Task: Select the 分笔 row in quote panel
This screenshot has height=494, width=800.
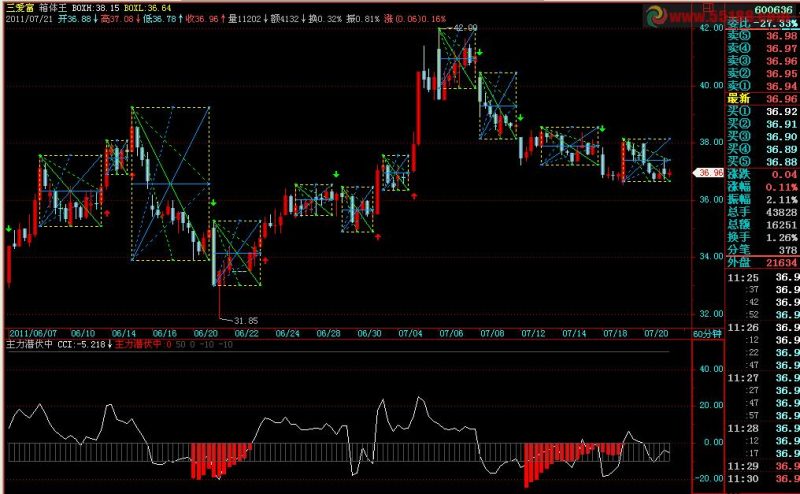Action: pos(762,250)
